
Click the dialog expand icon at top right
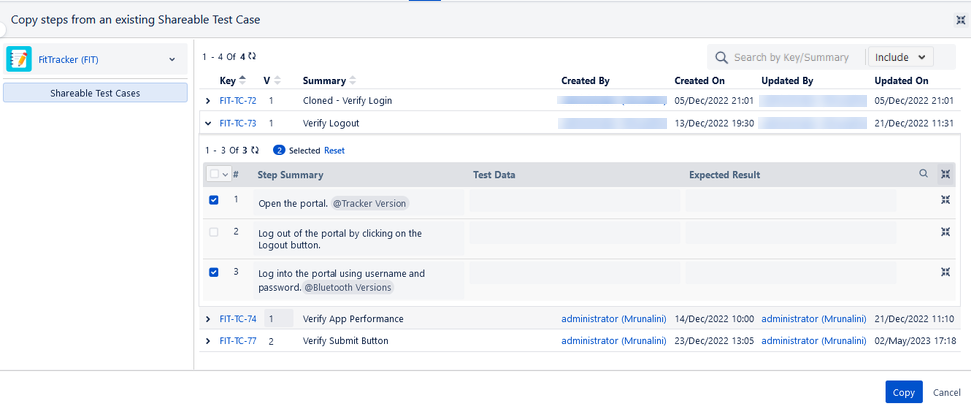tap(961, 20)
